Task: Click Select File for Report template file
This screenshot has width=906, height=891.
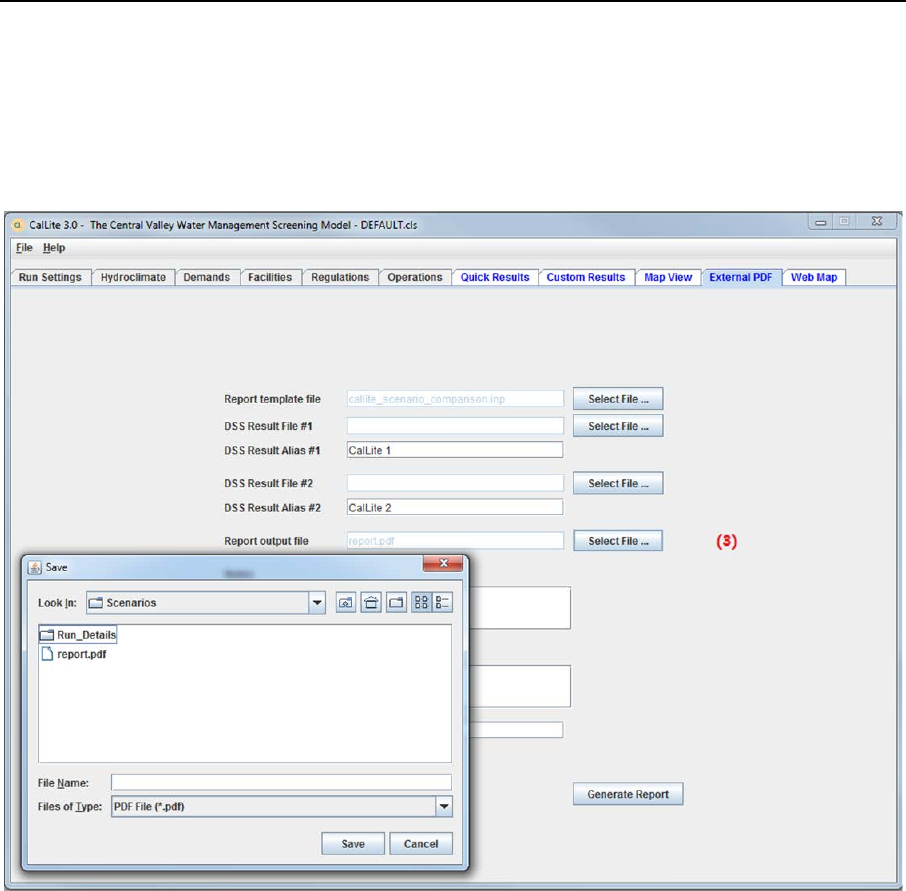Action: (618, 399)
